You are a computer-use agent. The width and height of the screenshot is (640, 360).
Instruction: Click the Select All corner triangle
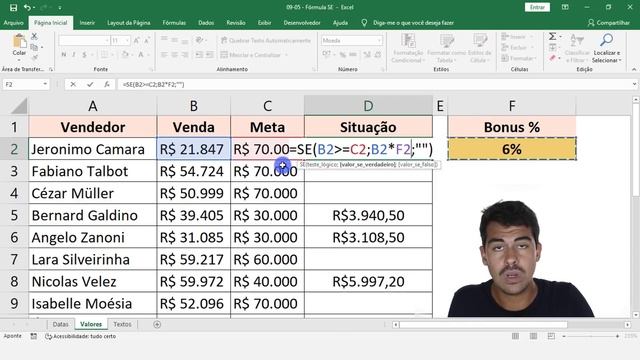19,106
